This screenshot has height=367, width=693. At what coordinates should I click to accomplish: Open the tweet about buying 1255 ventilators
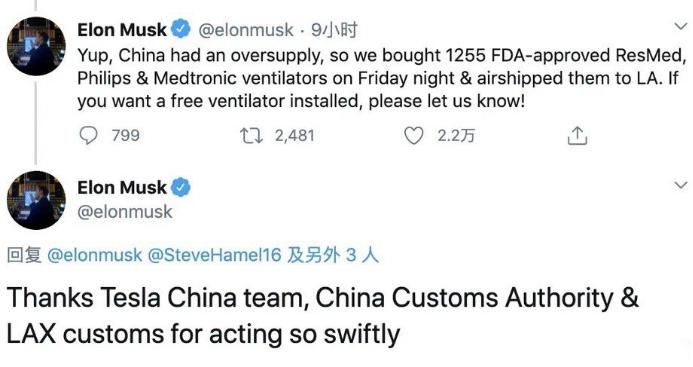pyautogui.click(x=381, y=78)
